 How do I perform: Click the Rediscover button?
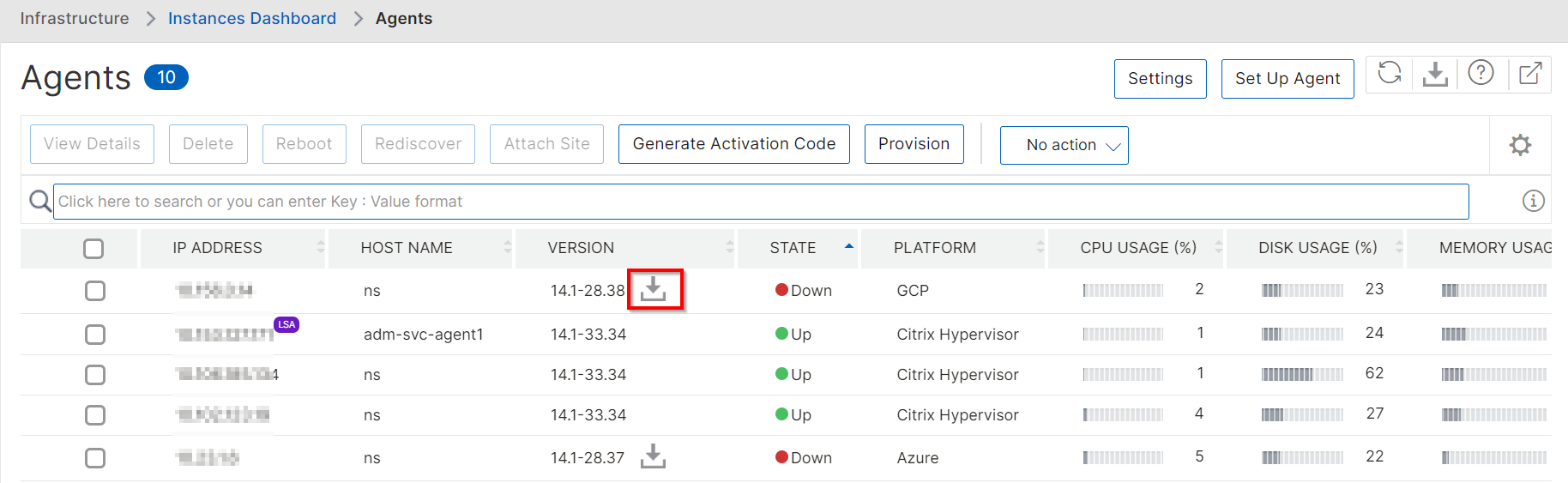pos(418,144)
